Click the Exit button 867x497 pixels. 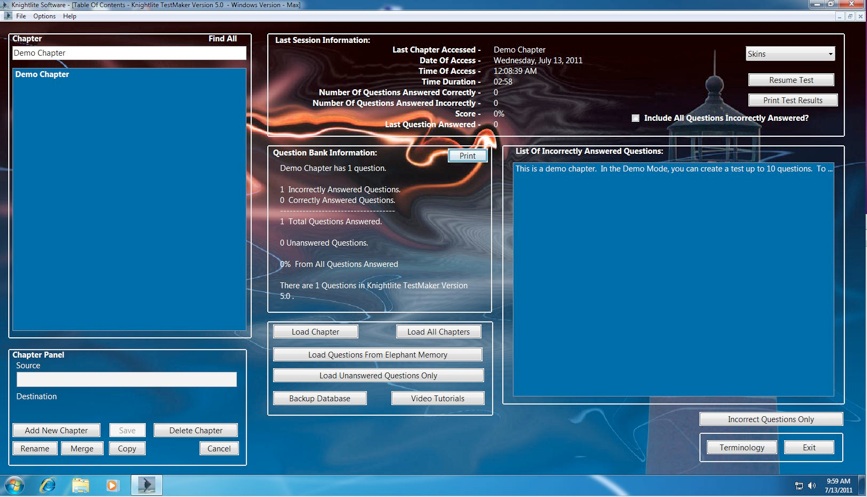point(809,447)
